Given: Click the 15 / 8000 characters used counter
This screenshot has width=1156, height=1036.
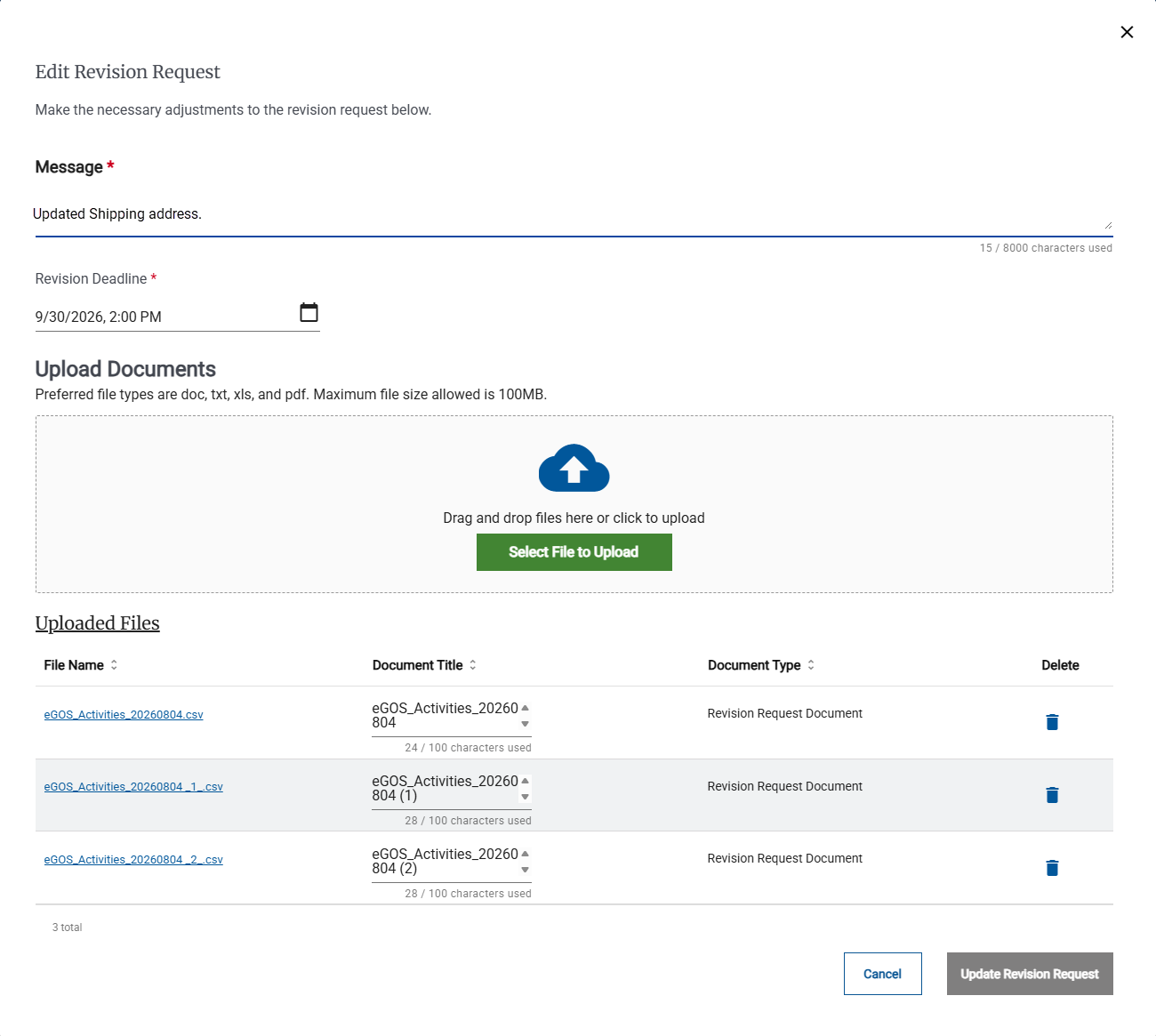Looking at the screenshot, I should (1046, 248).
